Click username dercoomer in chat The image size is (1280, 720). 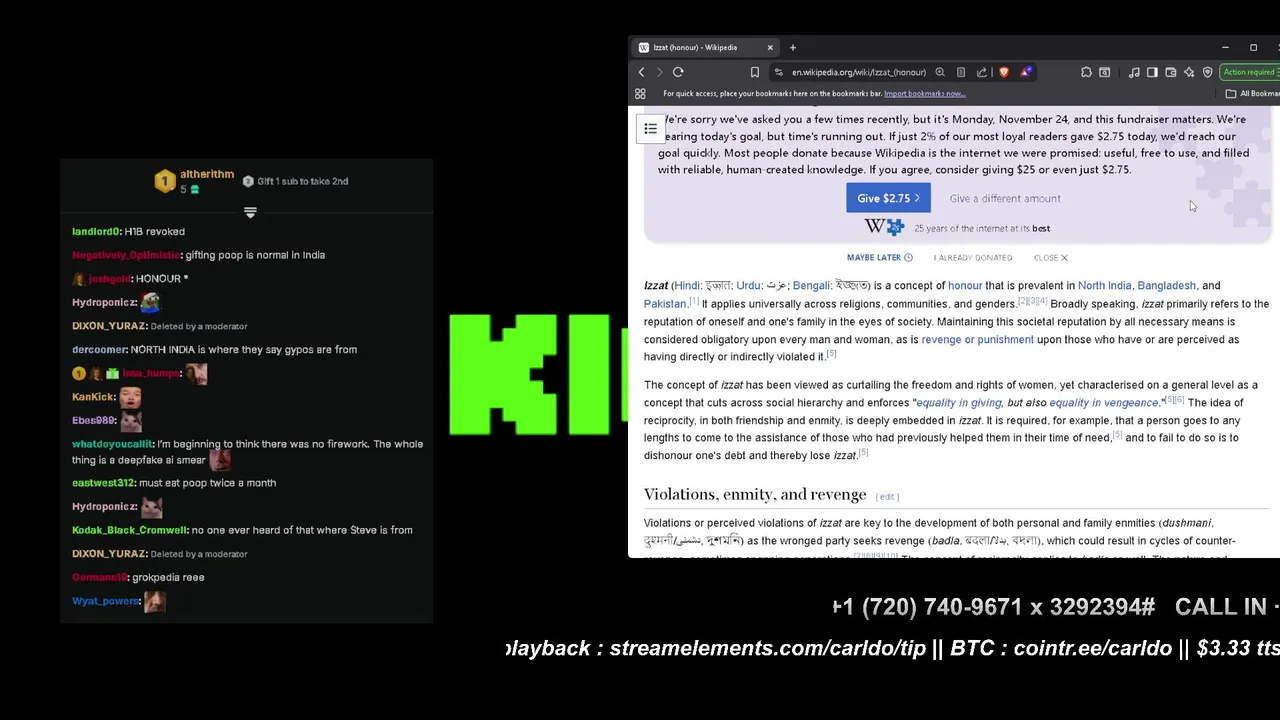99,350
